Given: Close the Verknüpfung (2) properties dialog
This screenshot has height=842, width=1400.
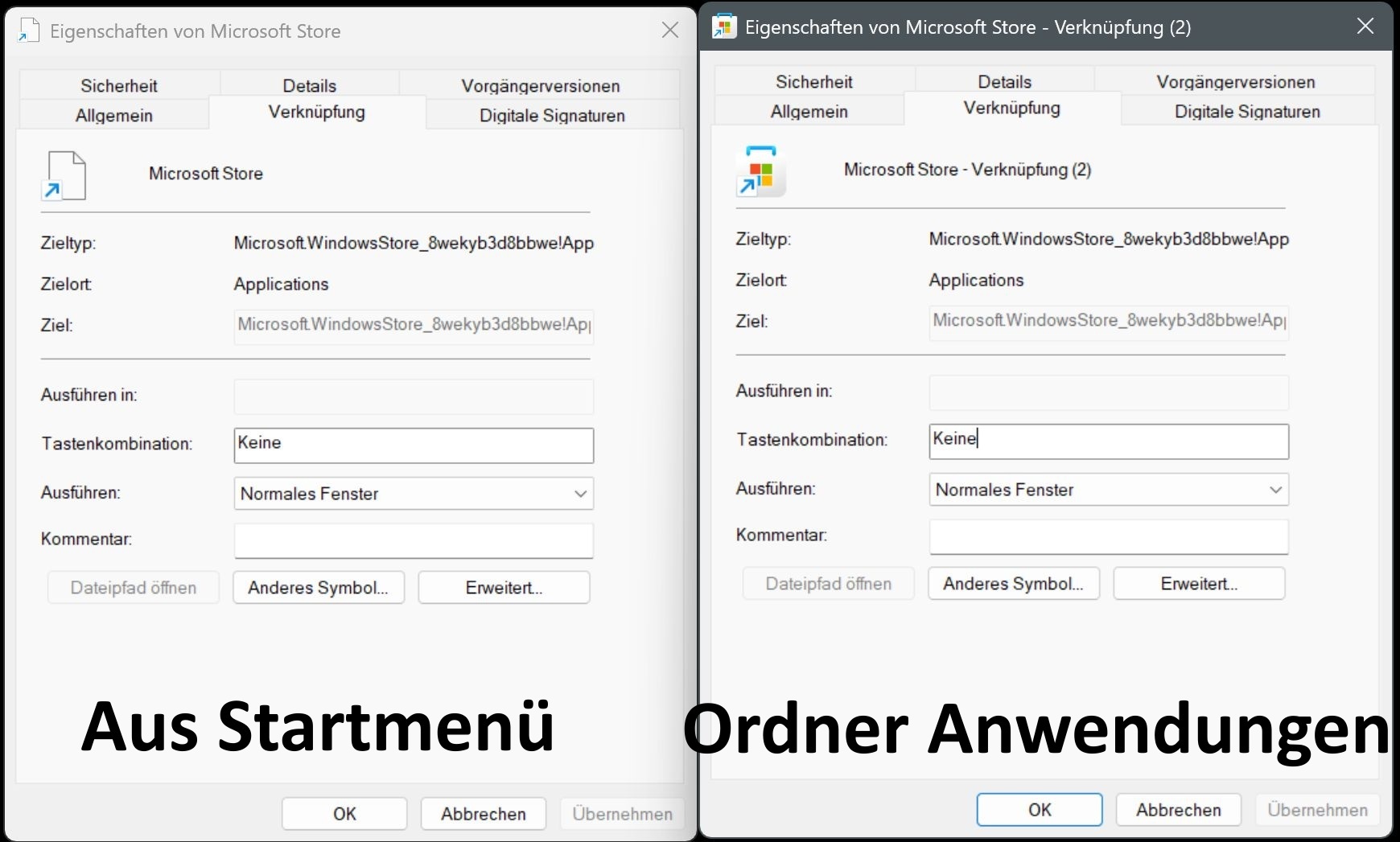Looking at the screenshot, I should tap(1365, 27).
